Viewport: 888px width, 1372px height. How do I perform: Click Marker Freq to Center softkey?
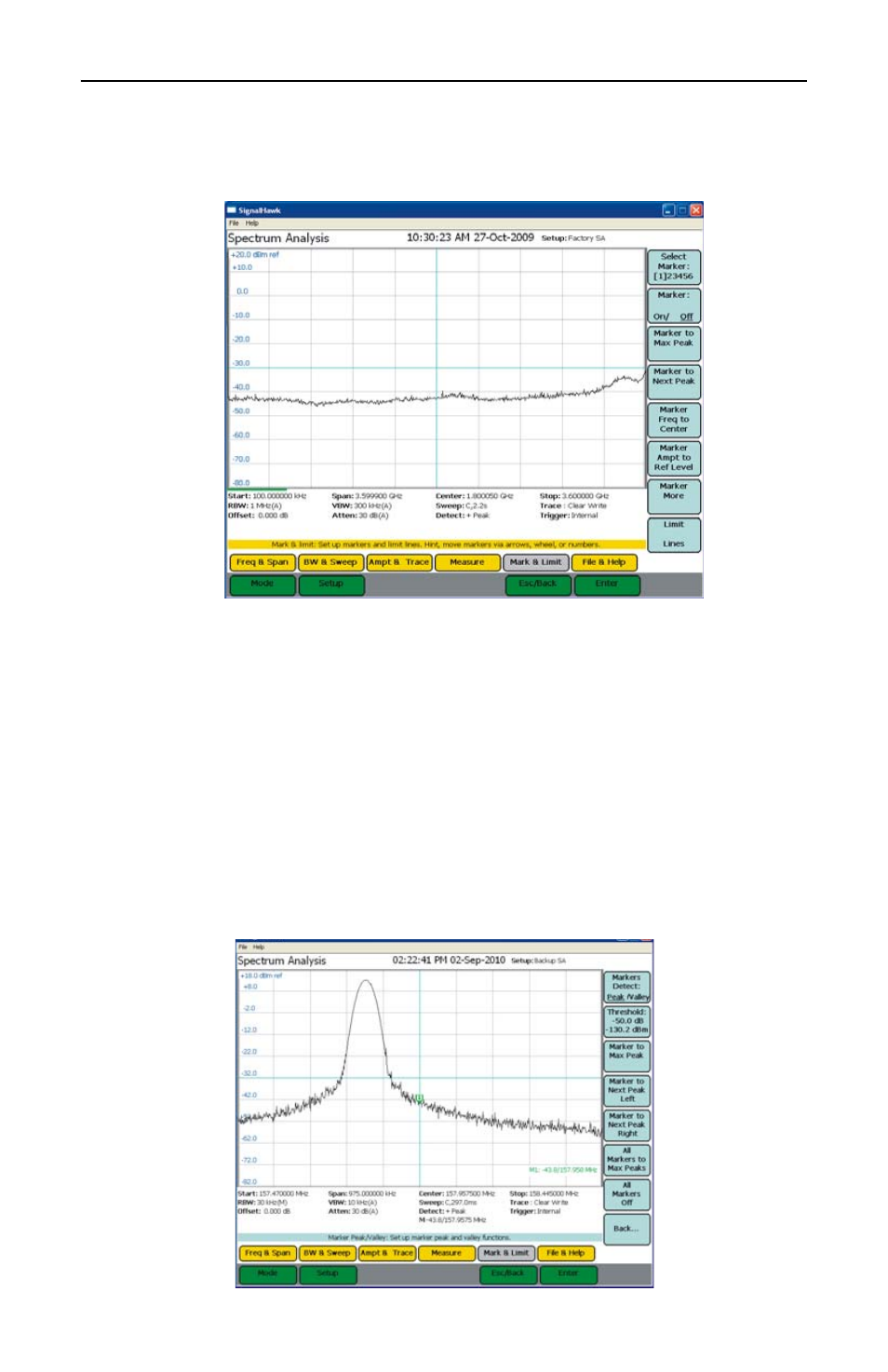pyautogui.click(x=674, y=420)
